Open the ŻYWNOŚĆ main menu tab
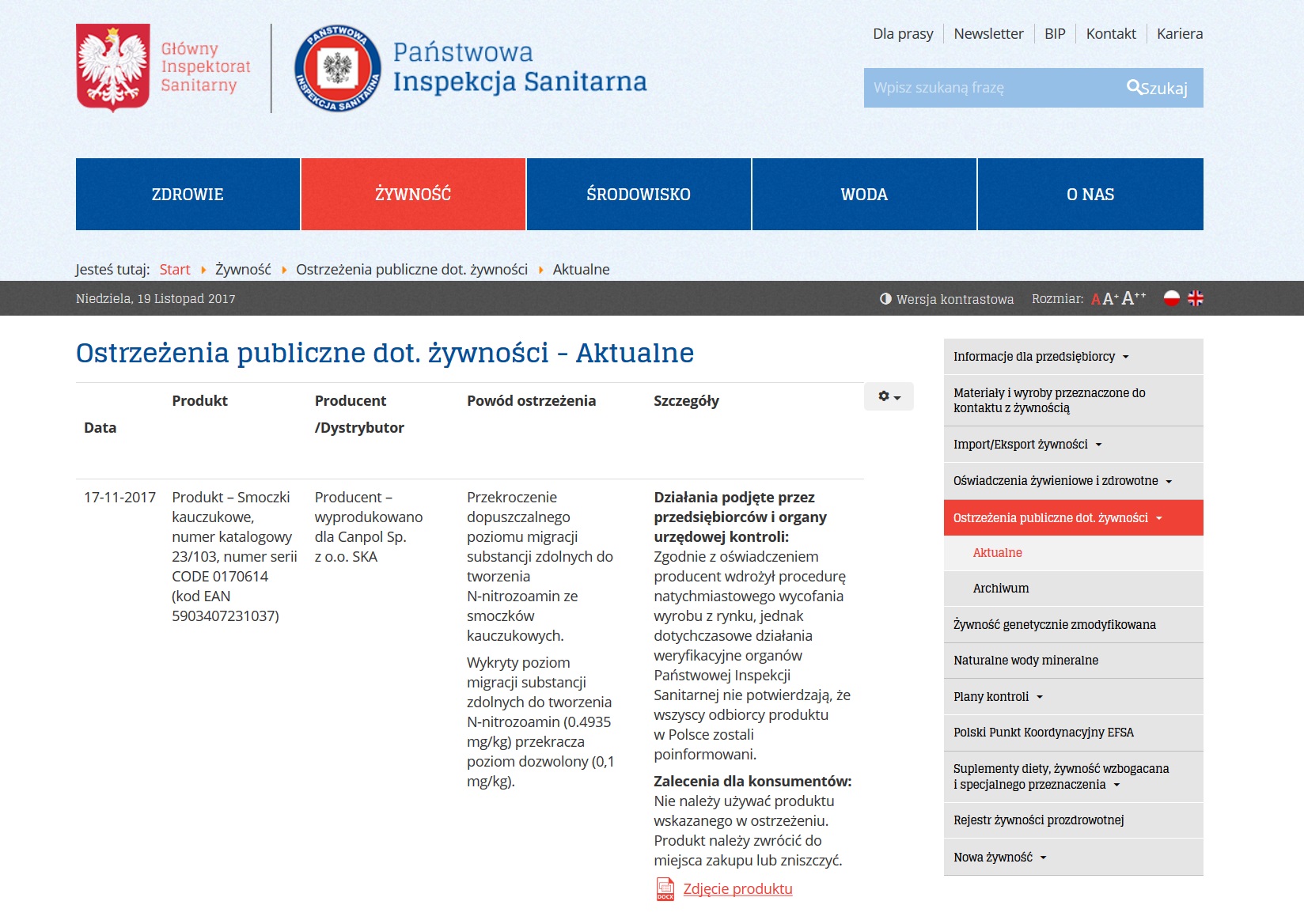Screen dimensions: 1304x924 point(413,195)
